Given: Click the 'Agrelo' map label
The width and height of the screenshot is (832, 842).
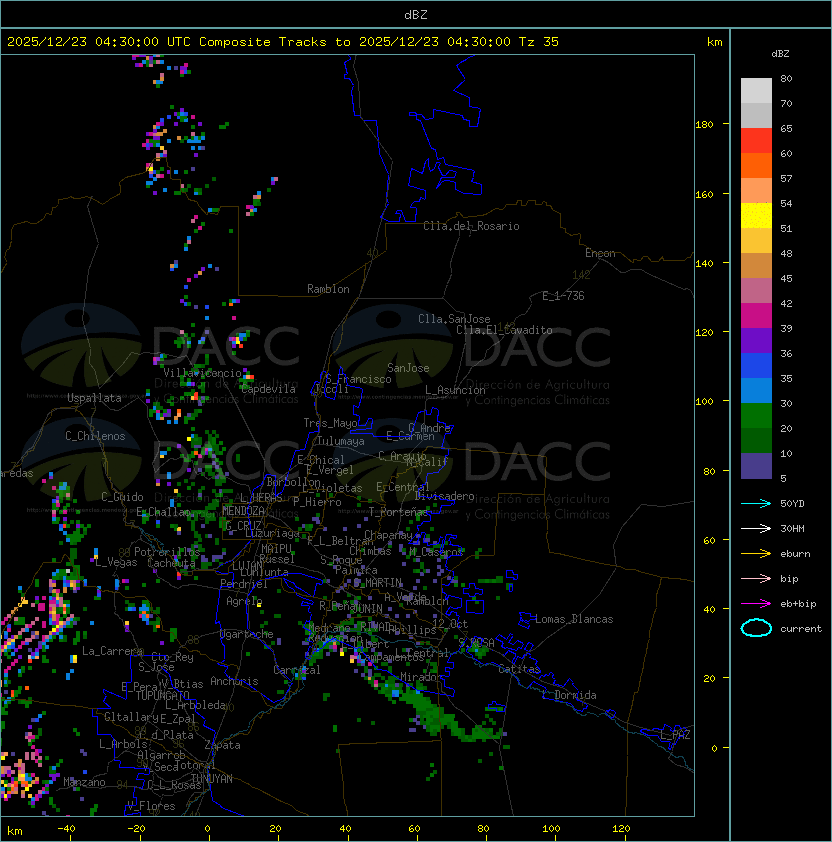Looking at the screenshot, I should pyautogui.click(x=244, y=601).
